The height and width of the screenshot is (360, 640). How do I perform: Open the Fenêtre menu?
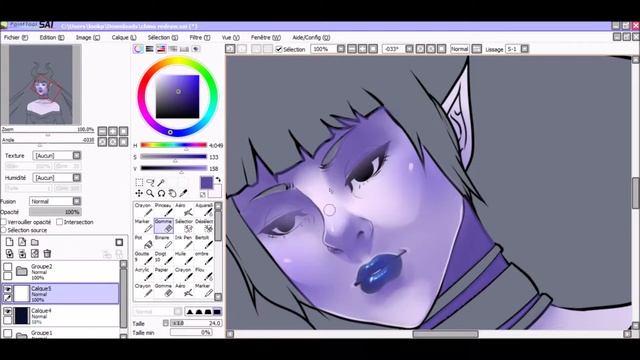(x=266, y=38)
